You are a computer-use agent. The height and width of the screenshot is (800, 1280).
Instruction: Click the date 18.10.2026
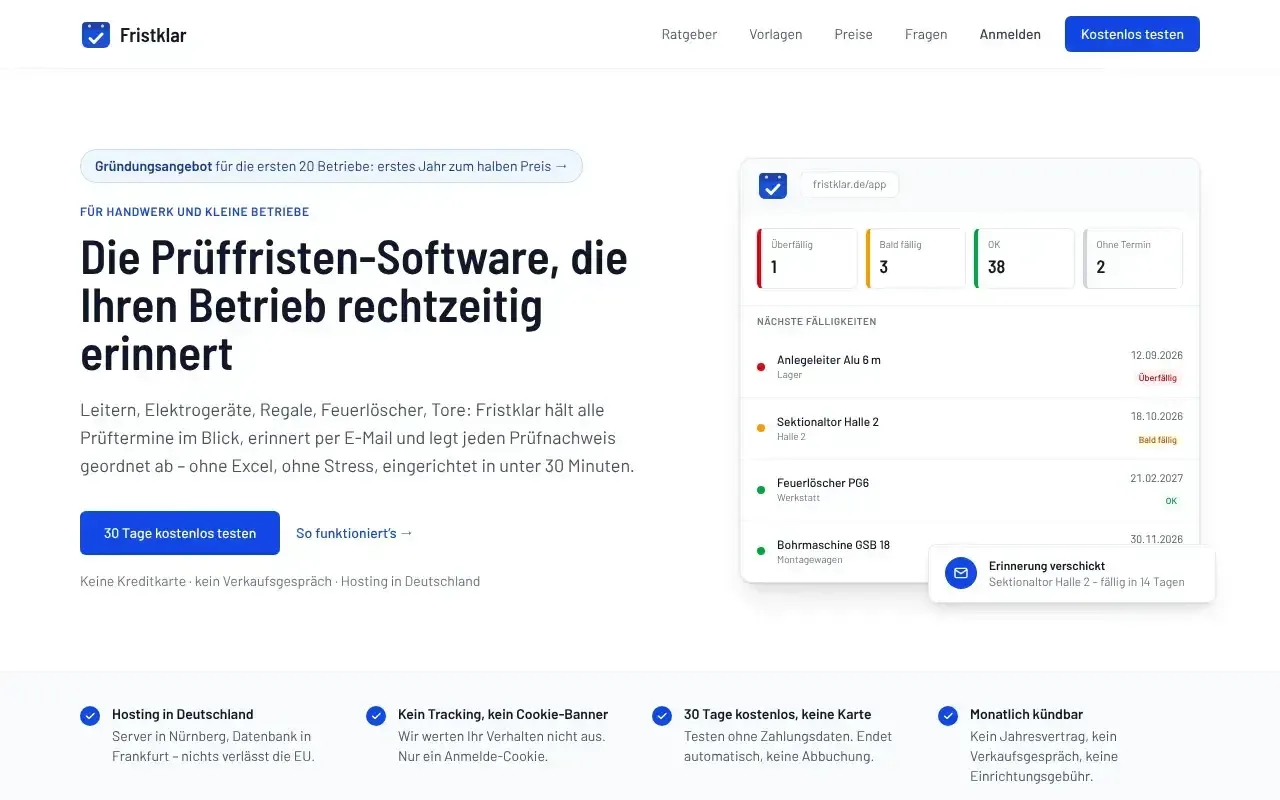[x=1156, y=416]
